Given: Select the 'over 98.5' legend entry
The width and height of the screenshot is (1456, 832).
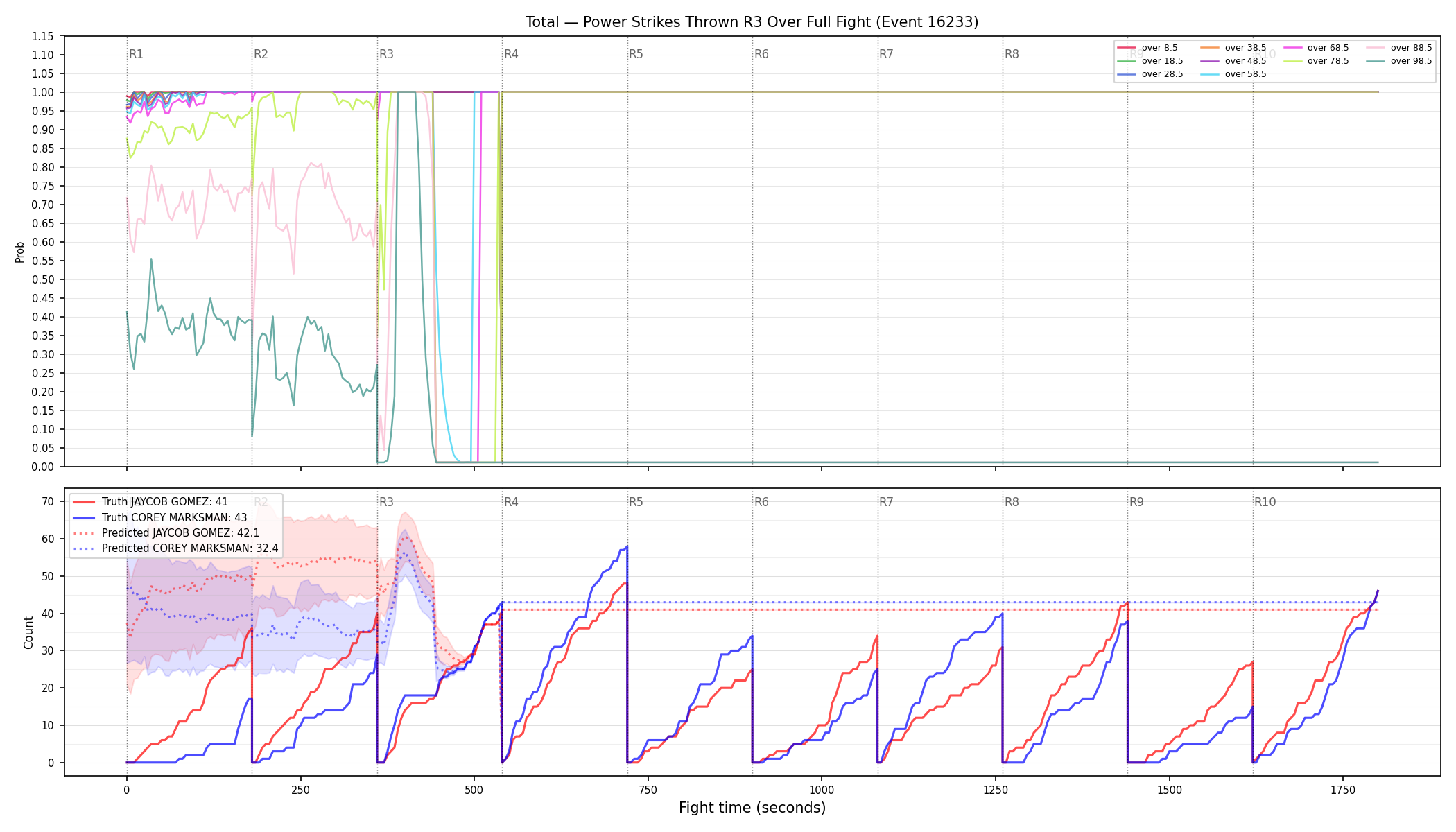Looking at the screenshot, I should (x=1399, y=61).
